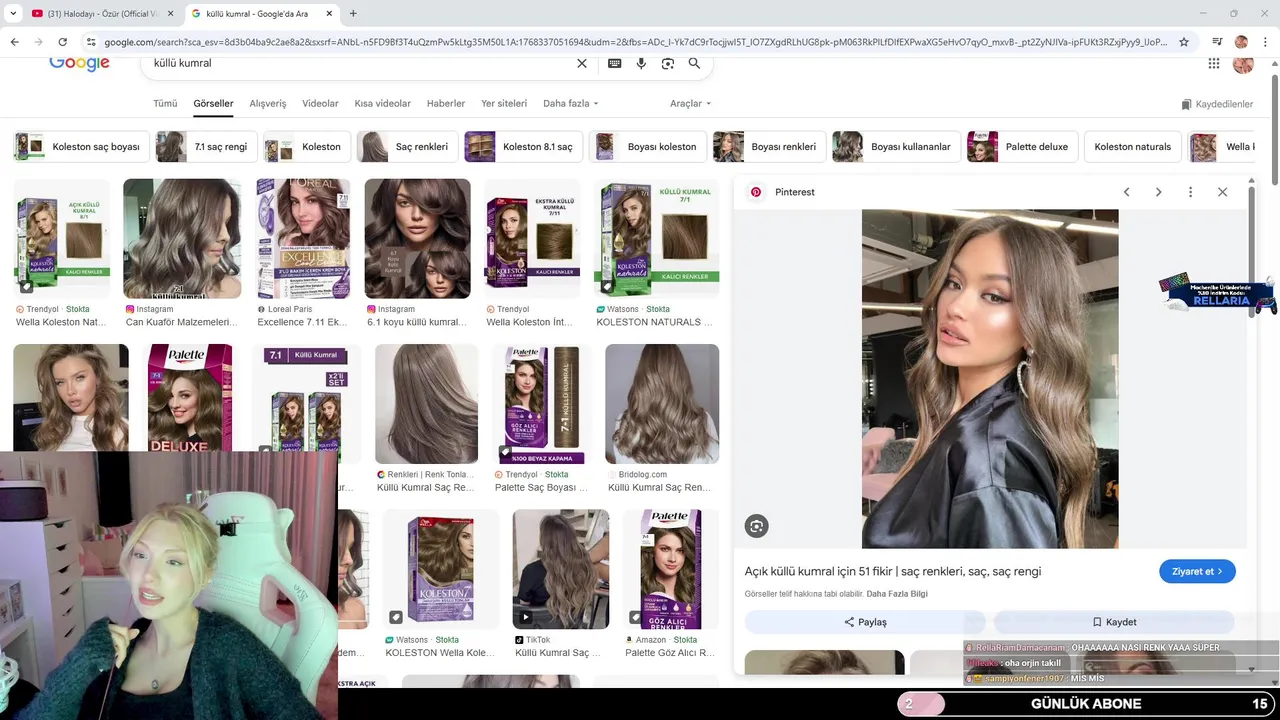View site information icon in address bar
The width and height of the screenshot is (1280, 720).
coord(91,42)
